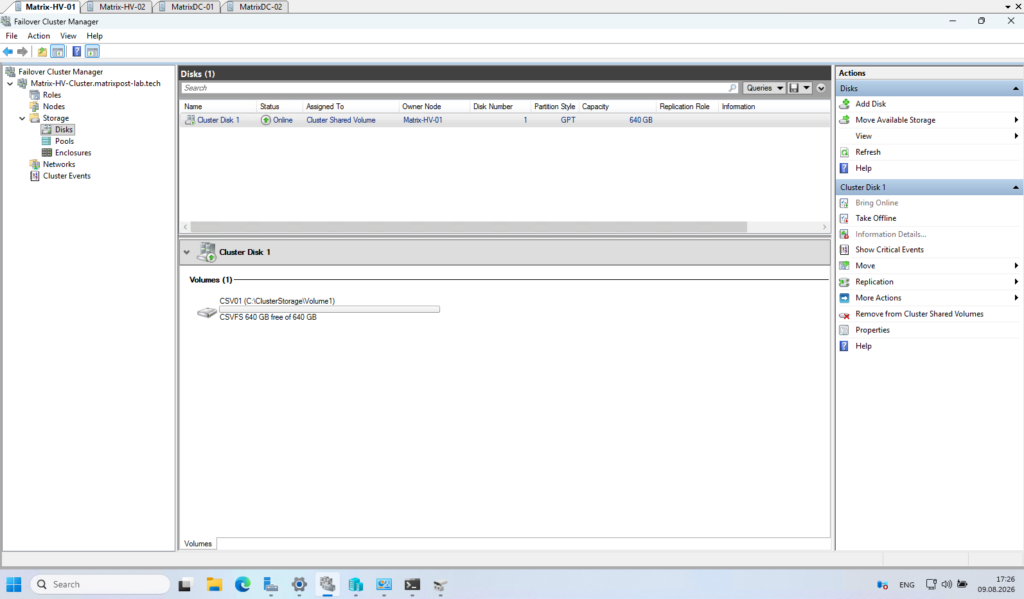Click the Move action icon for Cluster Disk 1
Image resolution: width=1024 pixels, height=599 pixels.
(x=844, y=266)
